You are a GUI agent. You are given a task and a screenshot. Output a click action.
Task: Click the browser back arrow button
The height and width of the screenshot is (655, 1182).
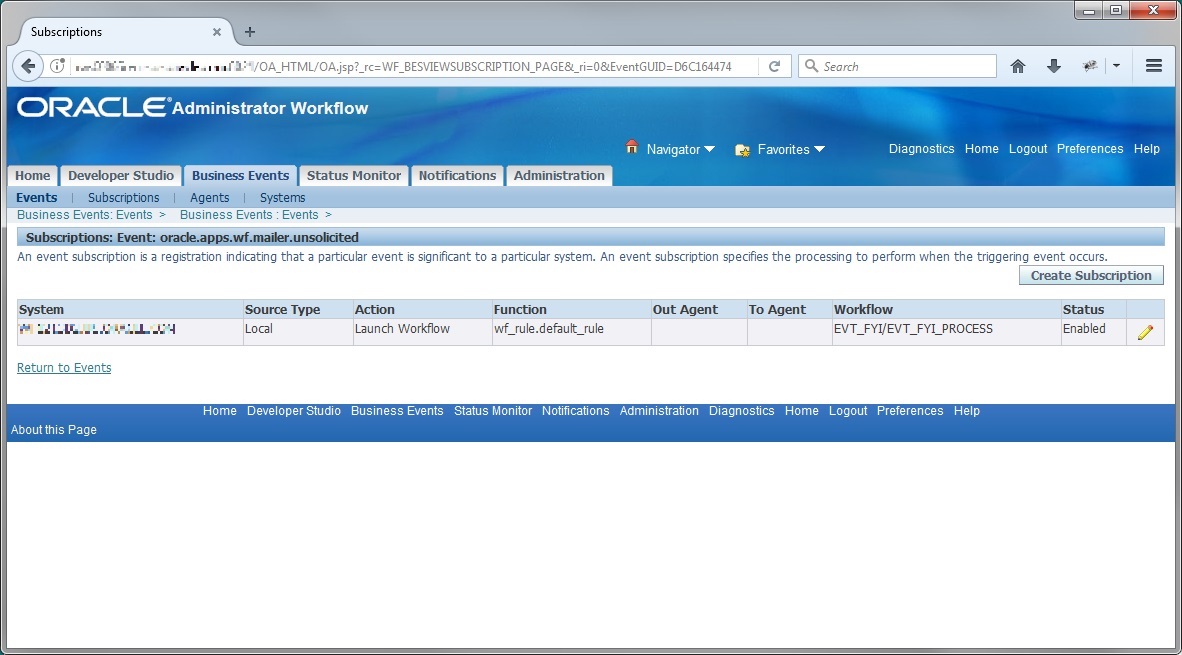click(x=28, y=66)
